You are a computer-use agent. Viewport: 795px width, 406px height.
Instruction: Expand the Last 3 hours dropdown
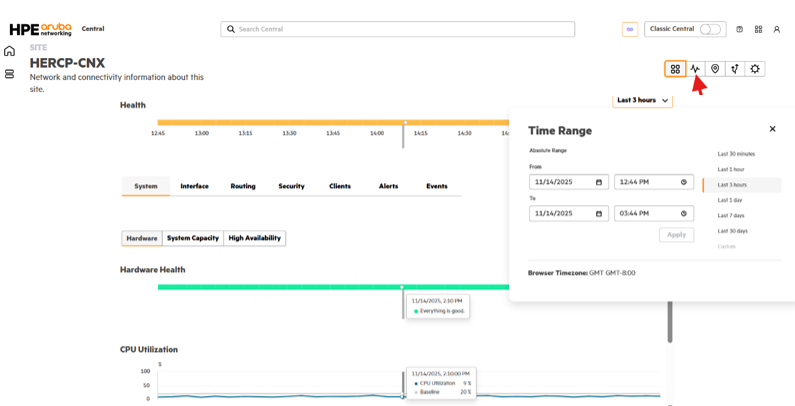click(642, 100)
